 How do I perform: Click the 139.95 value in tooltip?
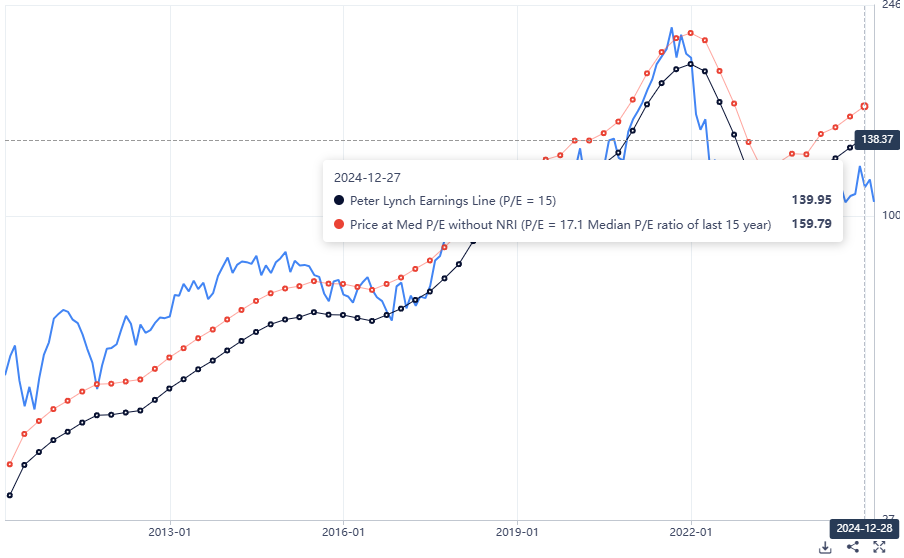[x=811, y=200]
